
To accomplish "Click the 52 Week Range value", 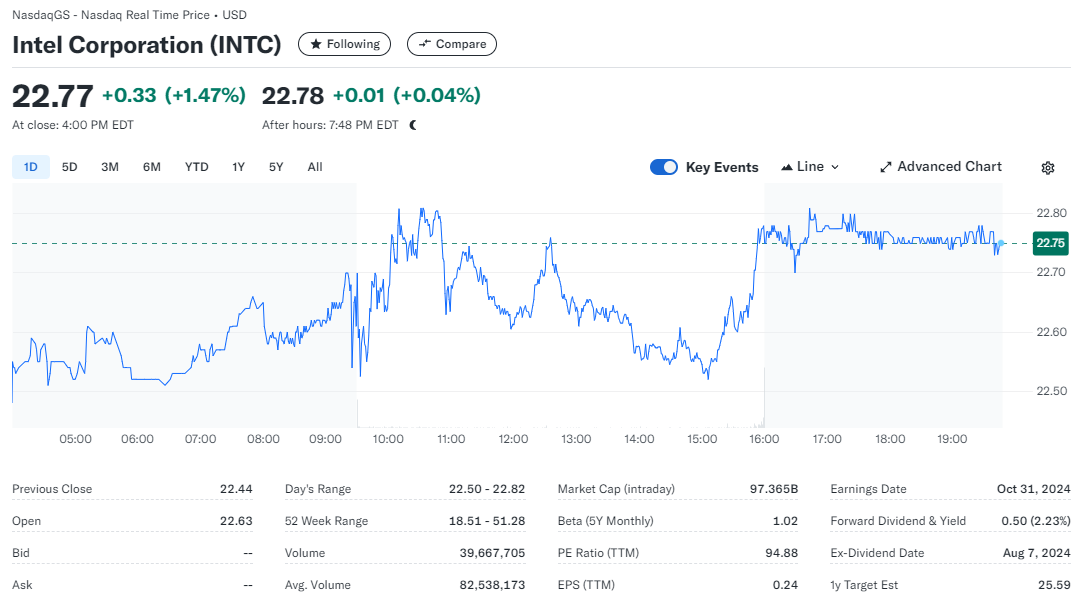I will coord(487,521).
